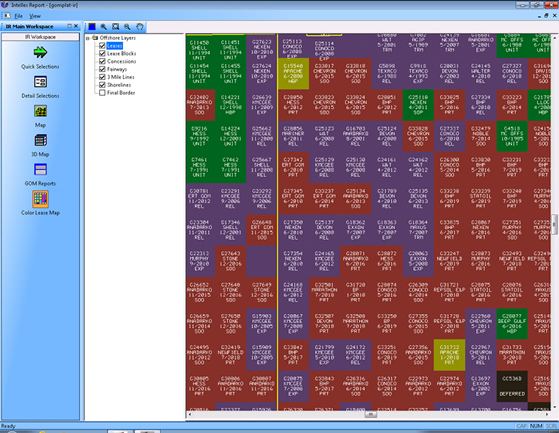This screenshot has height=433, width=559.
Task: Click the black GC536D DEFERRED block
Action: pos(512,386)
